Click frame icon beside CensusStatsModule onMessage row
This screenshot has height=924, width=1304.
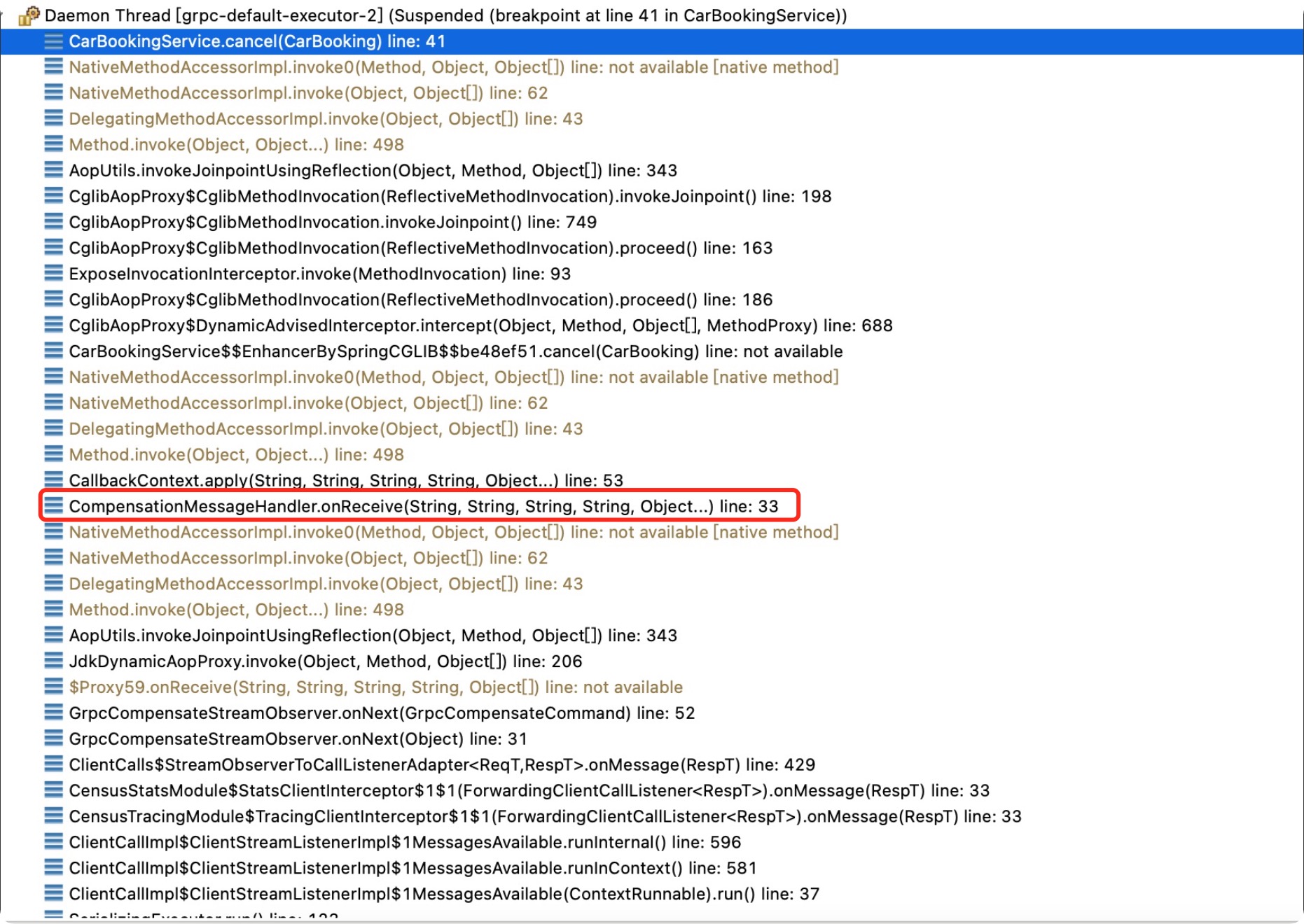53,791
